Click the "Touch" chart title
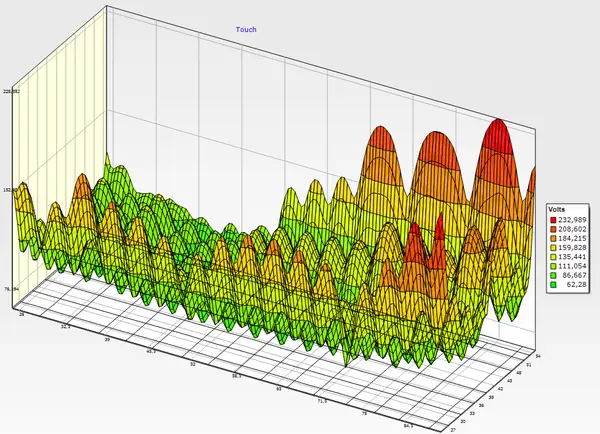Viewport: 600px width, 434px height. [246, 29]
